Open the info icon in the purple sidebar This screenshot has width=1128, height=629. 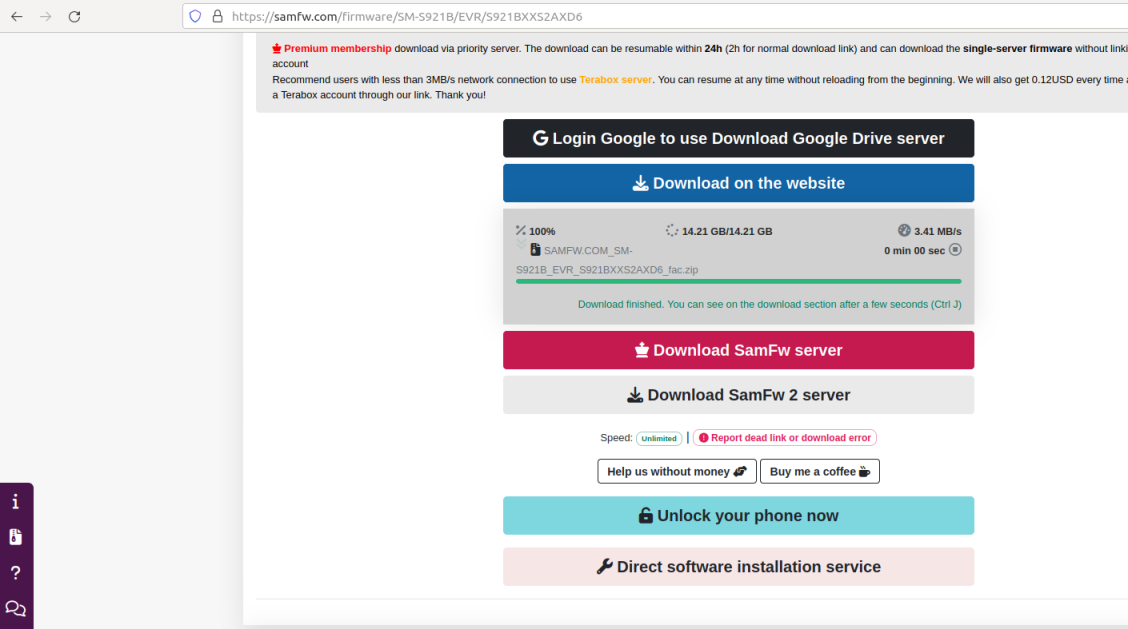[16, 502]
